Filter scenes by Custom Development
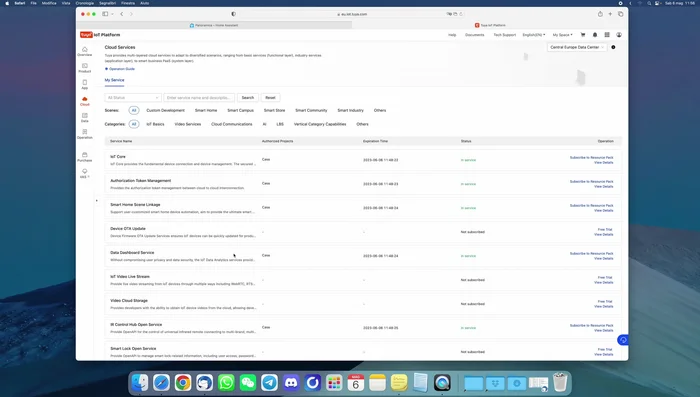Image resolution: width=700 pixels, height=397 pixels. point(165,110)
